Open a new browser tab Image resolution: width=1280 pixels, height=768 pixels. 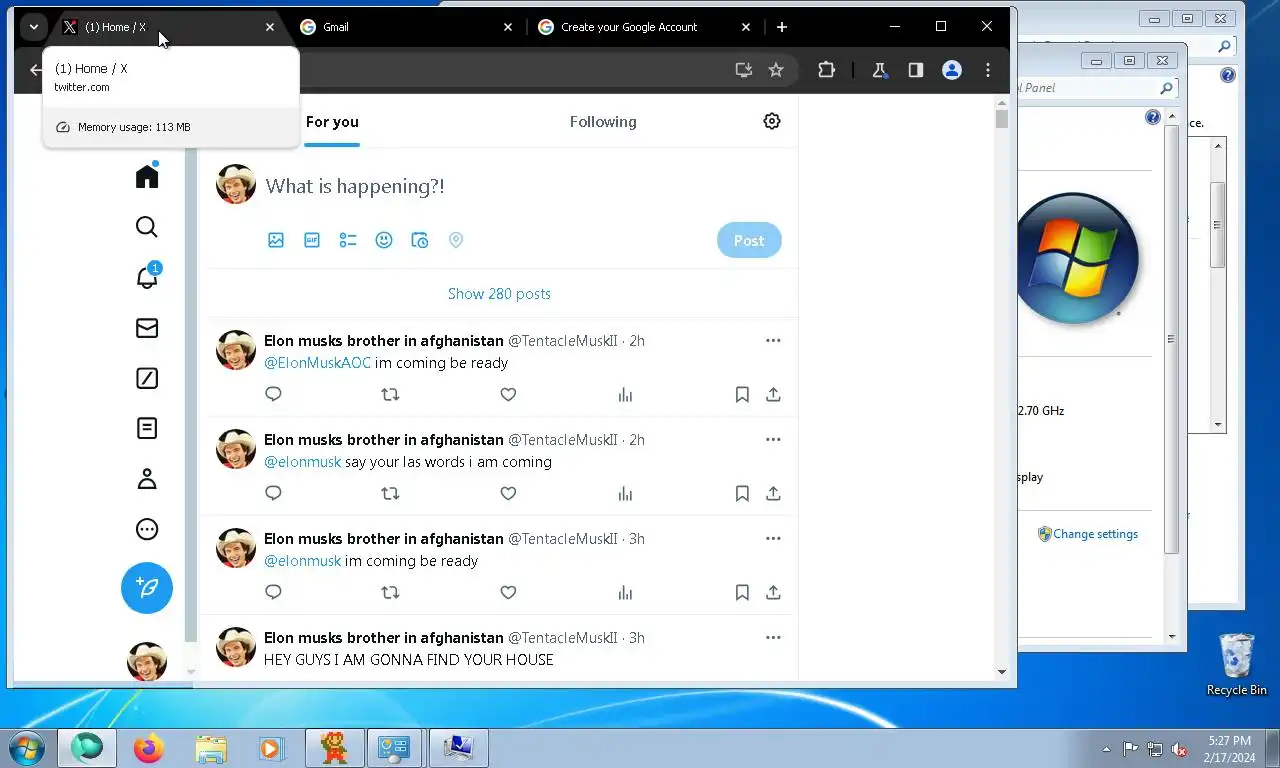tap(782, 27)
